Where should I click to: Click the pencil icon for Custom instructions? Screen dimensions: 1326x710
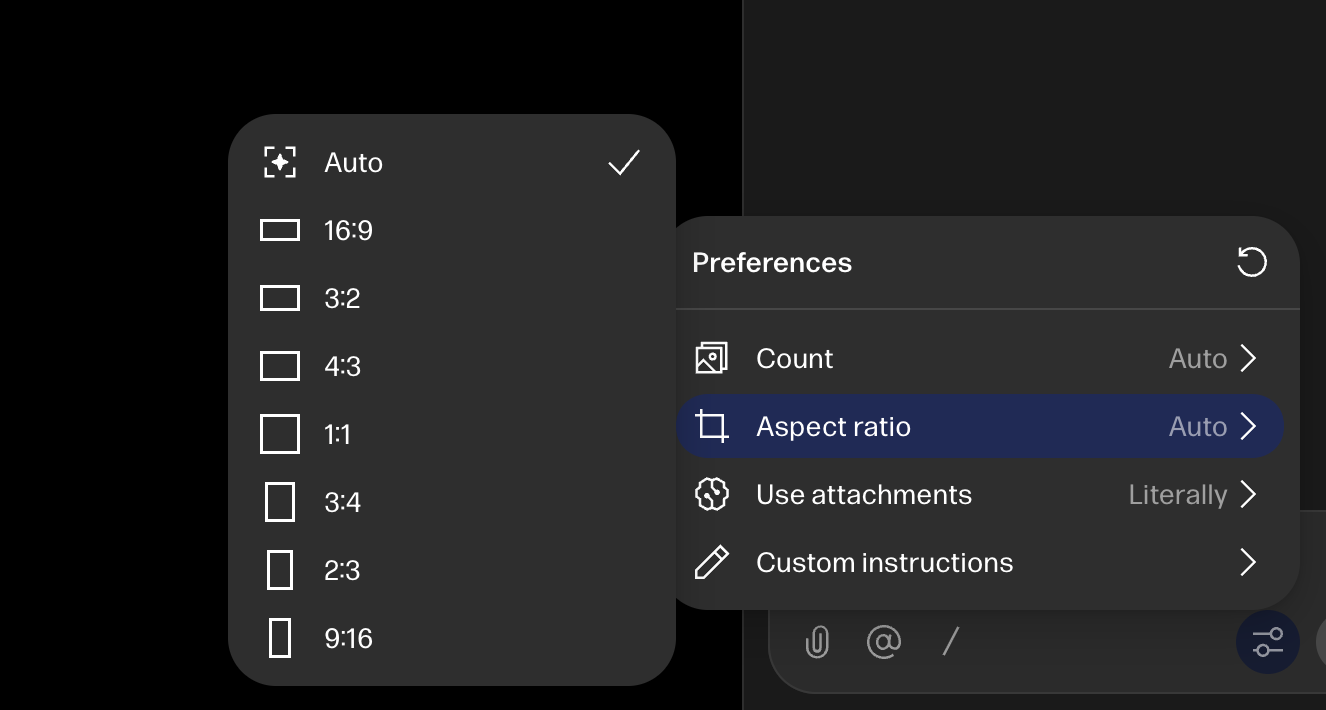click(712, 563)
